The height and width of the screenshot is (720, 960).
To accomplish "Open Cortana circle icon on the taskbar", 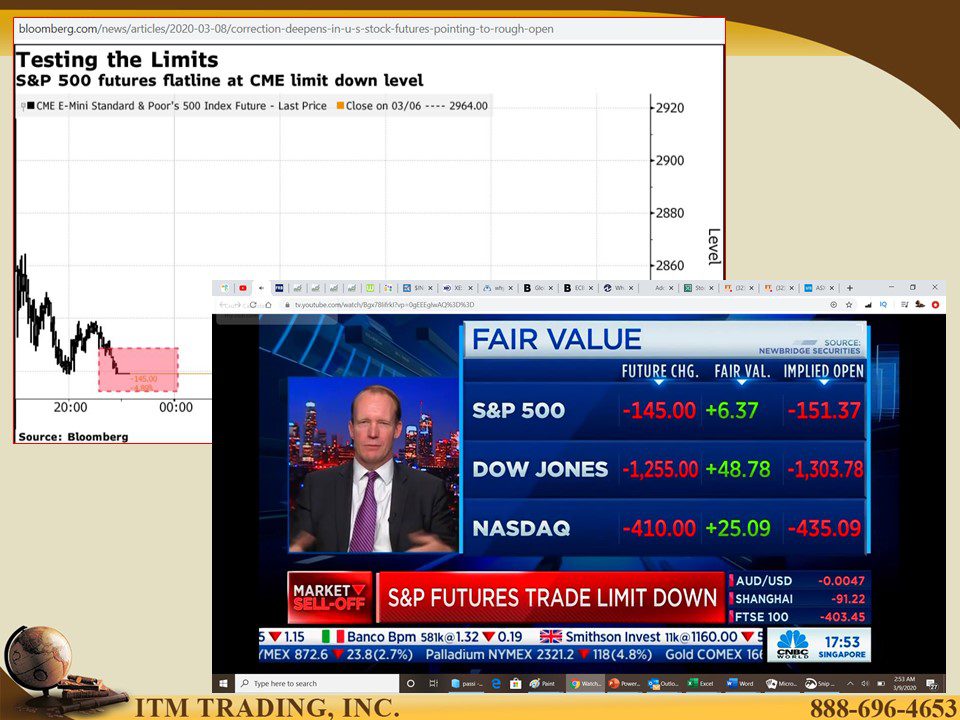I will 411,683.
